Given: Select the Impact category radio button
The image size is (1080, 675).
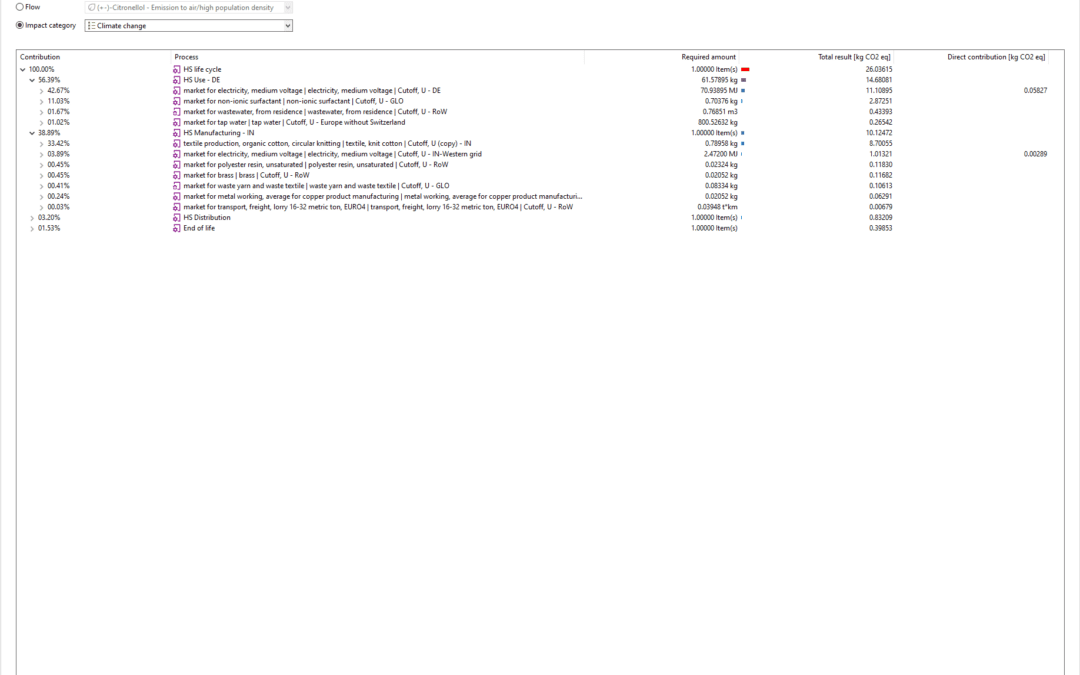Looking at the screenshot, I should (20, 25).
